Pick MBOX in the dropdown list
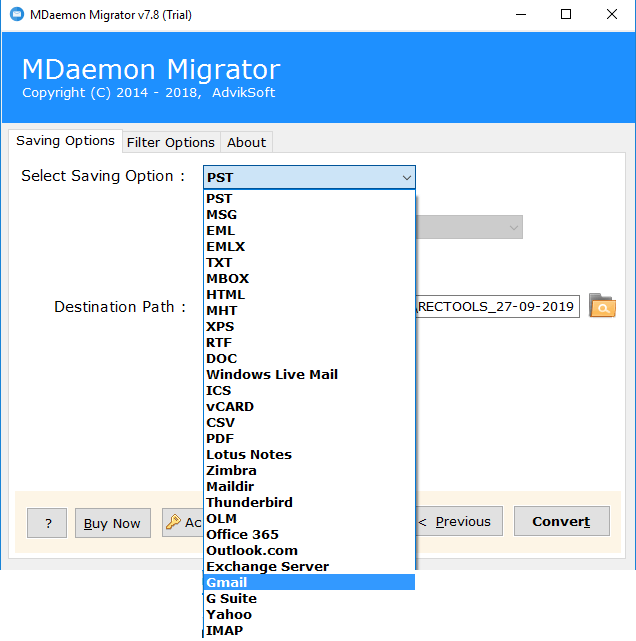636x641 pixels. 309,278
